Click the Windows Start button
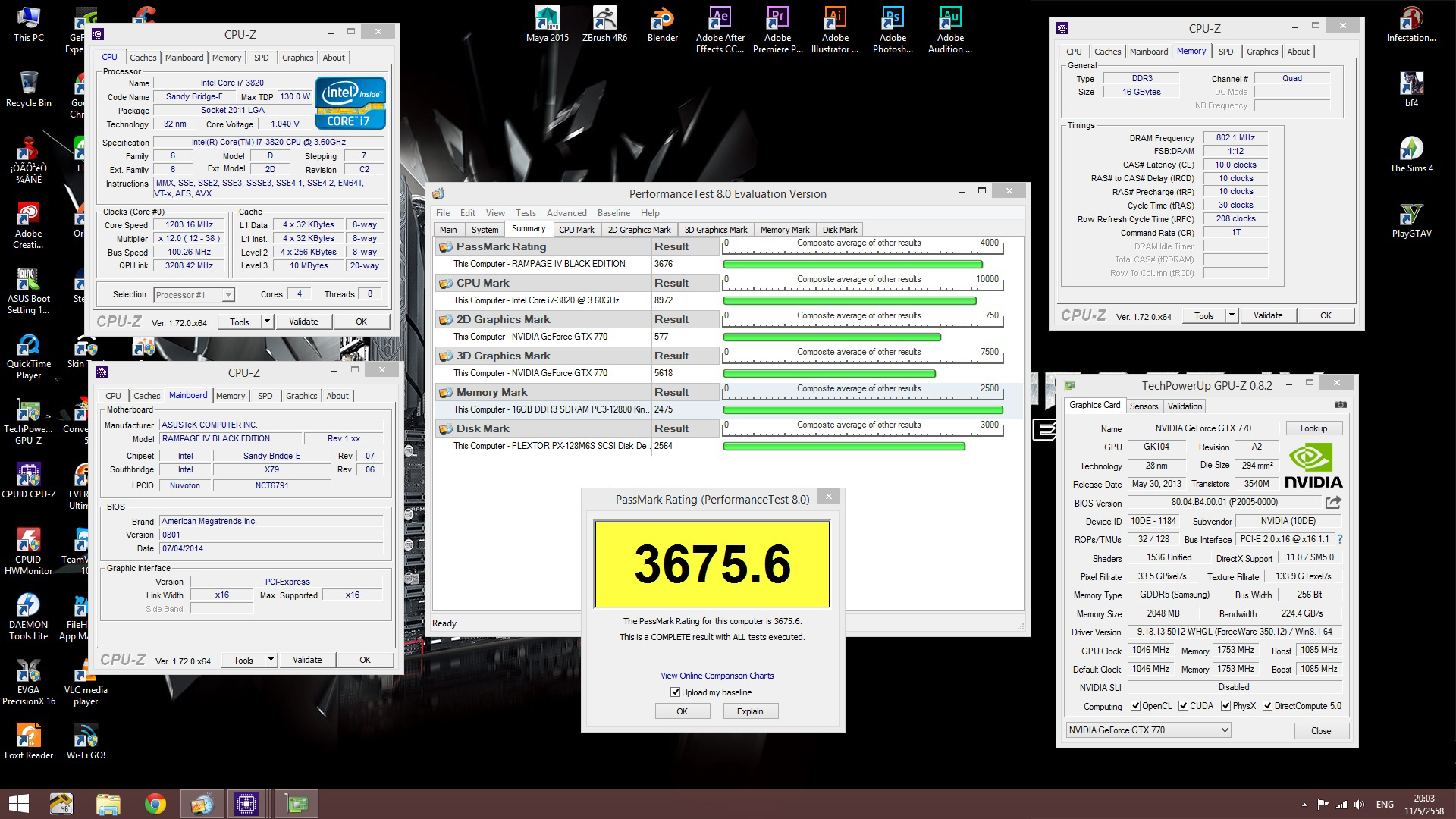 coord(18,804)
